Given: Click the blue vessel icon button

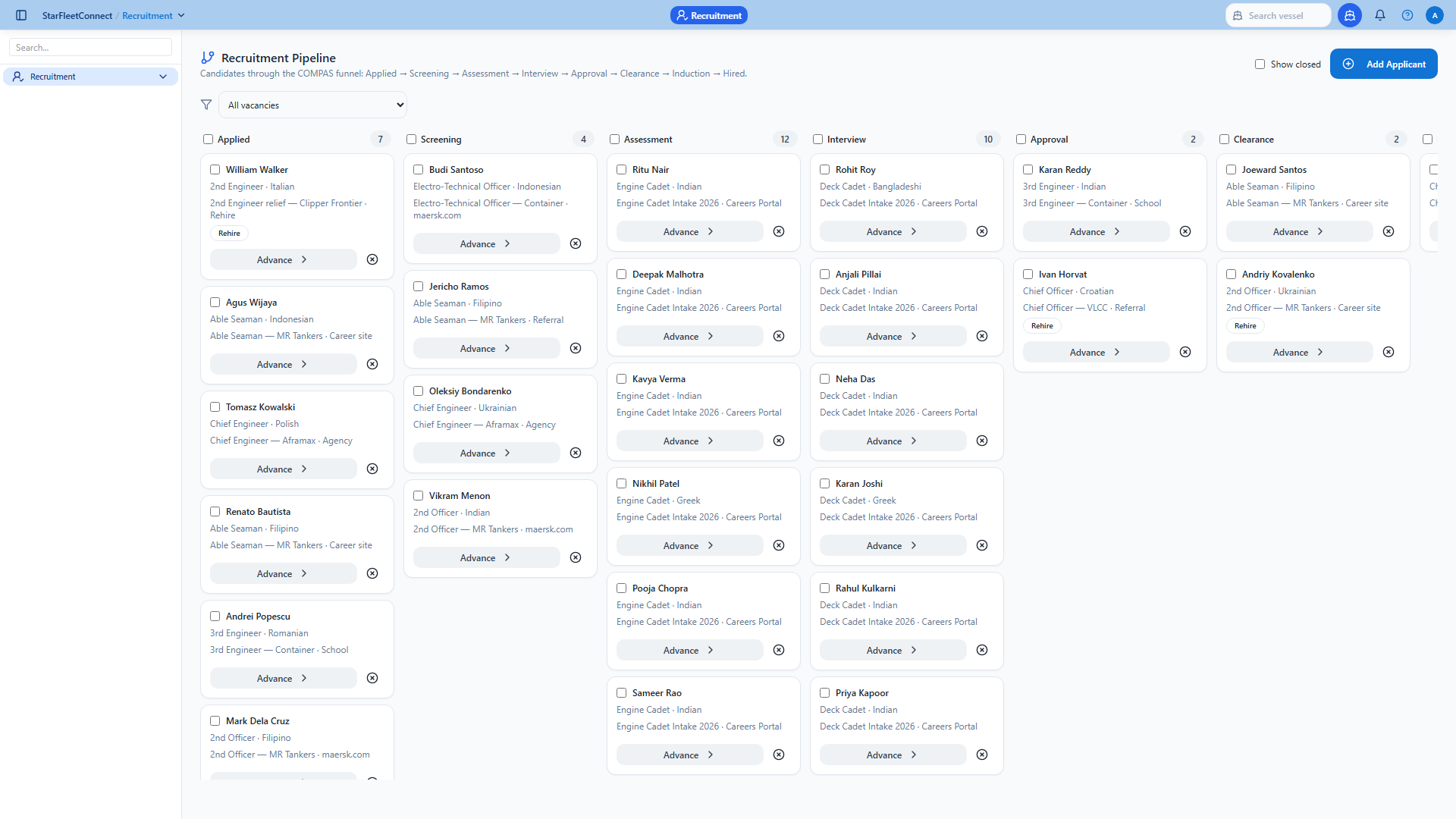Looking at the screenshot, I should (x=1350, y=15).
